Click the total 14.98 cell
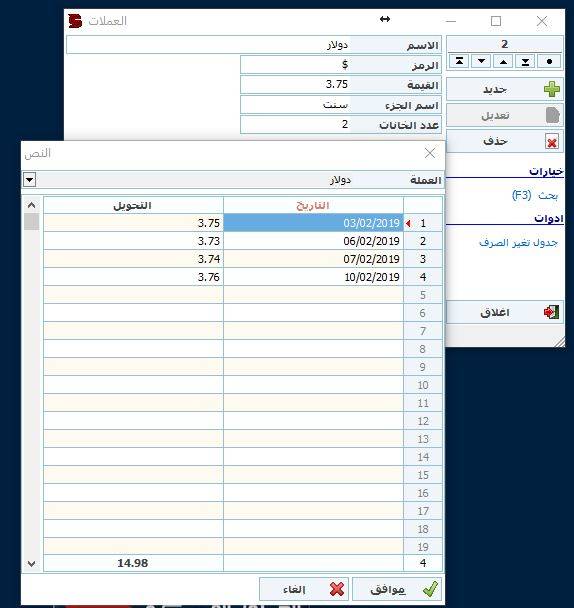The height and width of the screenshot is (608, 574). click(x=133, y=563)
